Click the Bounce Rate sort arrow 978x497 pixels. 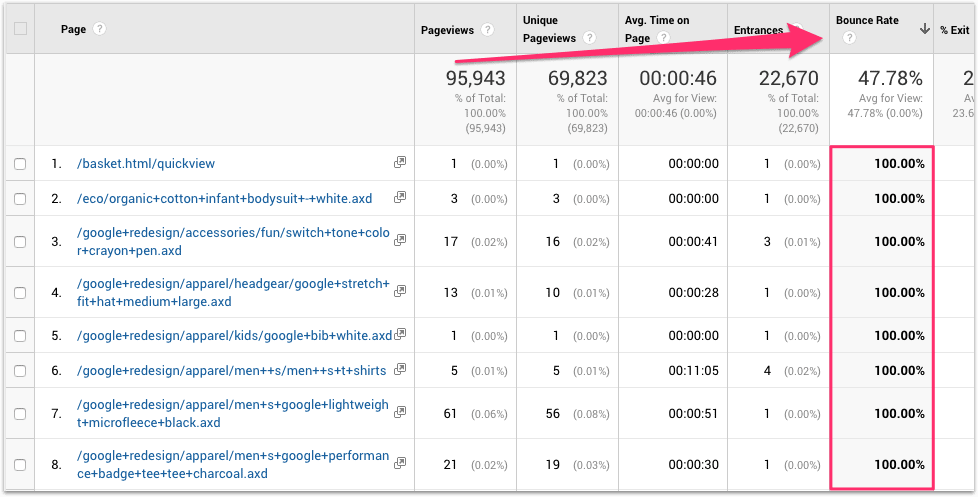pos(924,30)
